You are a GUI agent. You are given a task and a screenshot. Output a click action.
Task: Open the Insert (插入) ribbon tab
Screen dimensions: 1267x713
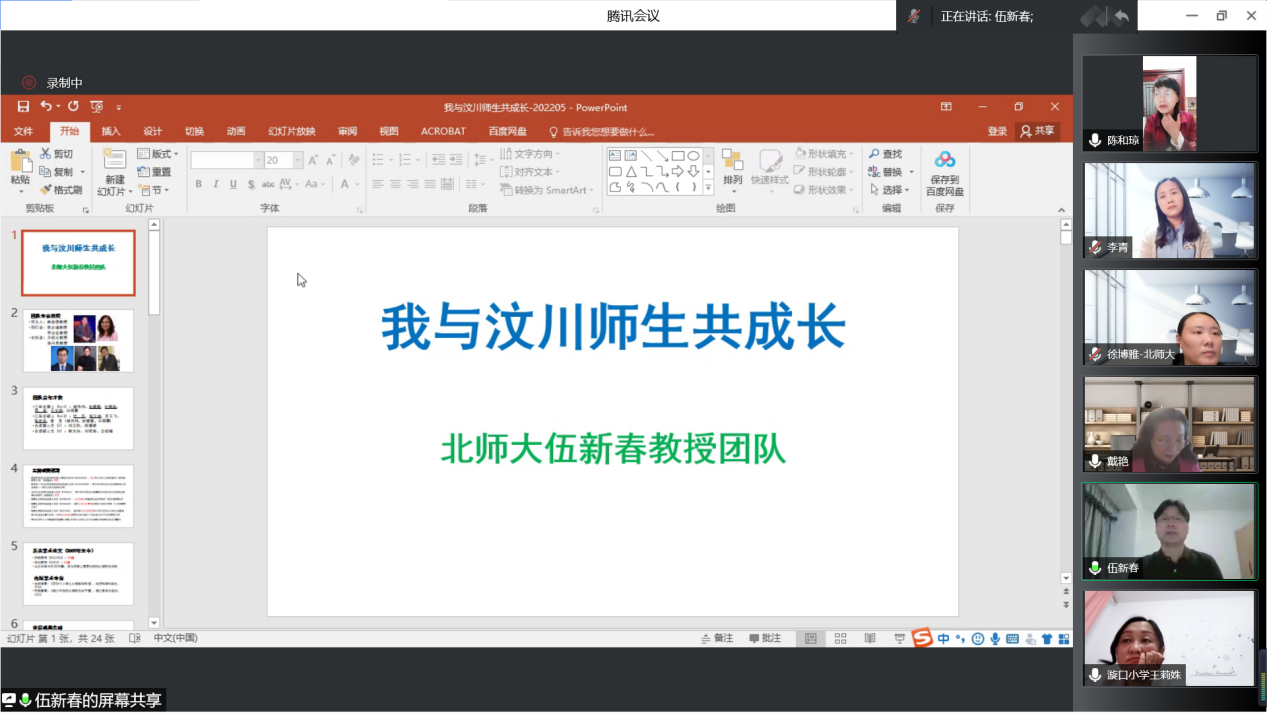tap(111, 131)
